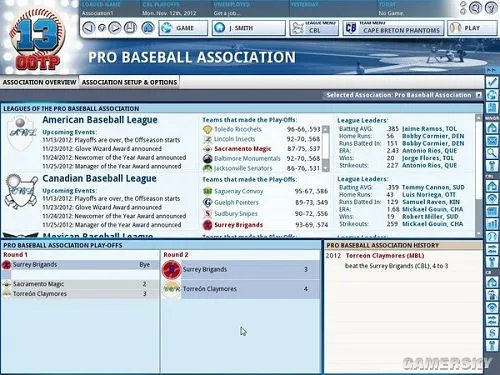Open the Surrey Brigands link in Canadian league
Image resolution: width=500 pixels, height=375 pixels.
point(238,225)
